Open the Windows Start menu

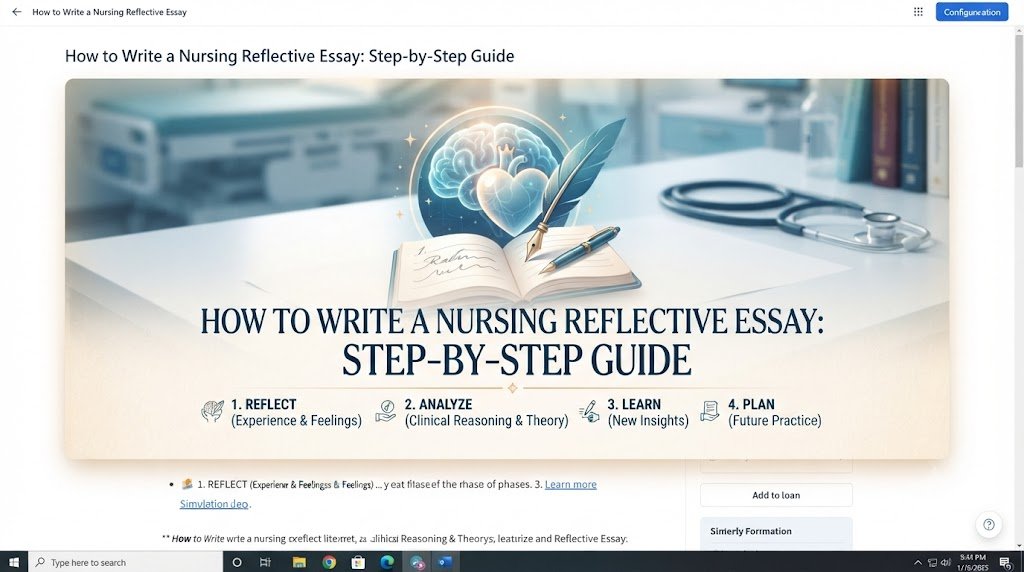[14, 562]
